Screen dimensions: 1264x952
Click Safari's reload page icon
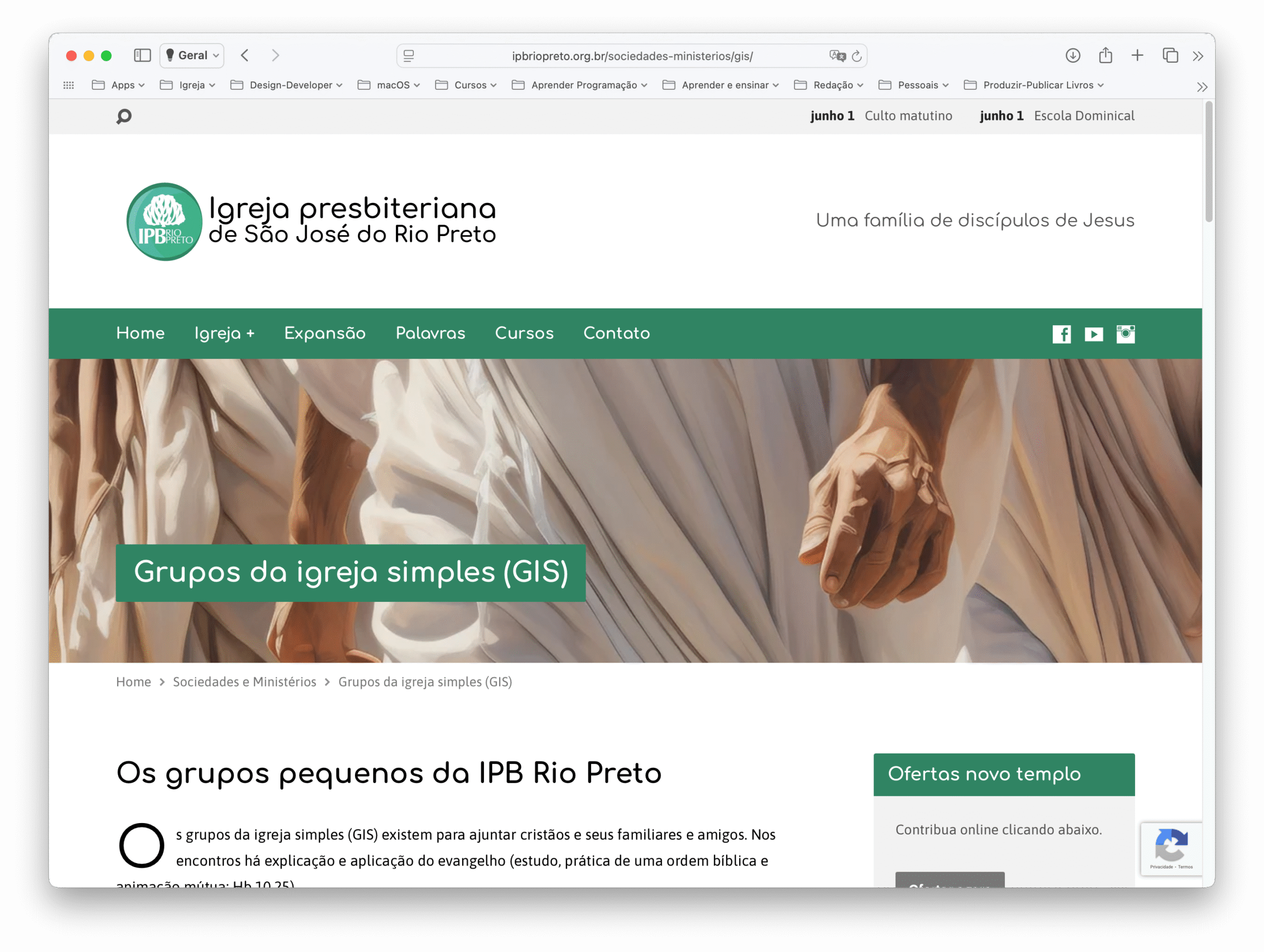857,56
